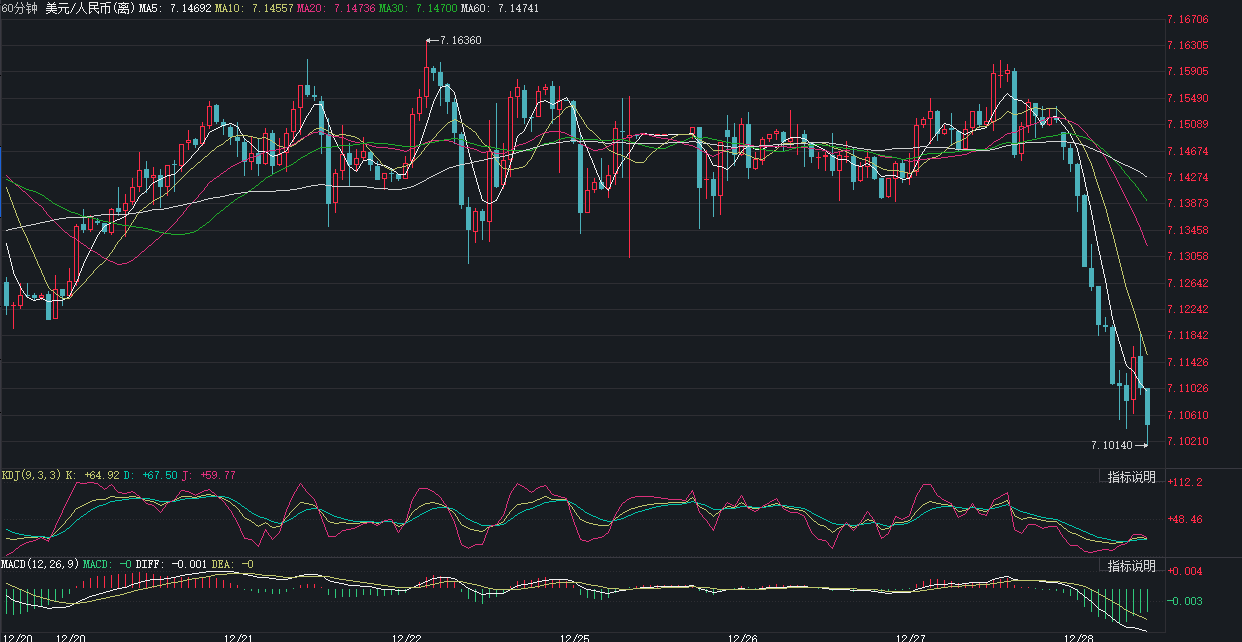Click the KDJ J value +59.77
Image resolution: width=1242 pixels, height=642 pixels.
pyautogui.click(x=218, y=475)
